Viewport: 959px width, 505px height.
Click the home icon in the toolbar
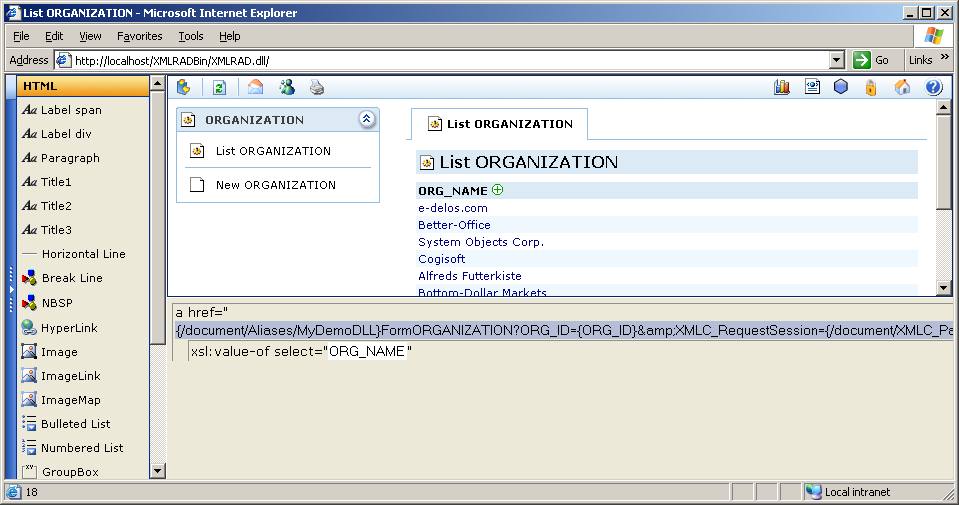pos(902,88)
